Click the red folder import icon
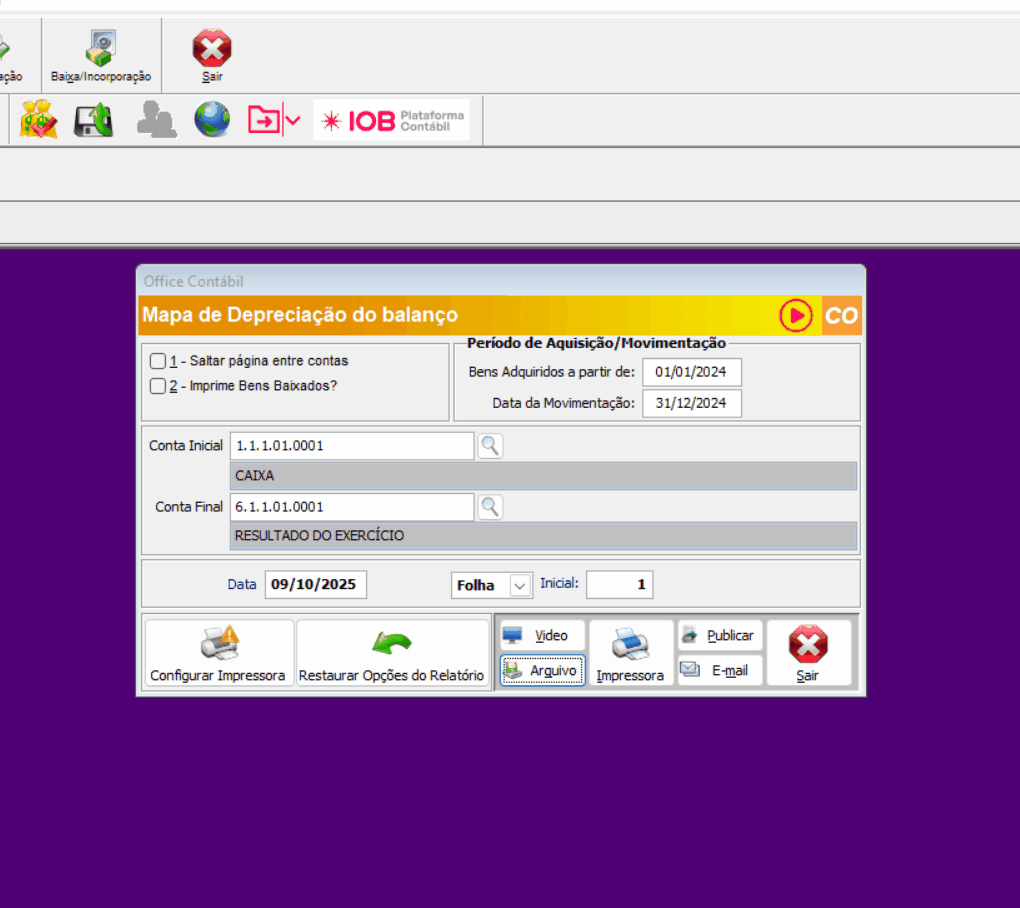Viewport: 1020px width, 908px height. tap(263, 120)
